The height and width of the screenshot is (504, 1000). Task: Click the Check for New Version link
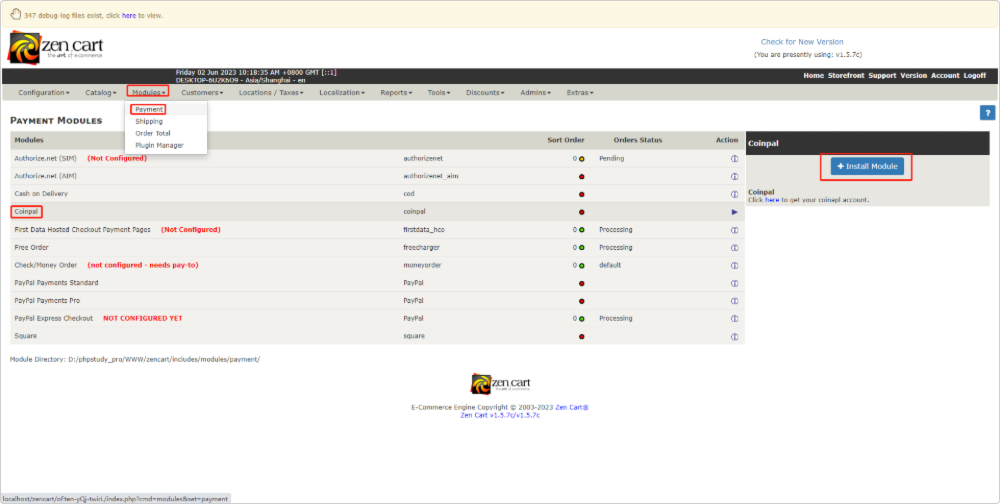click(x=801, y=42)
